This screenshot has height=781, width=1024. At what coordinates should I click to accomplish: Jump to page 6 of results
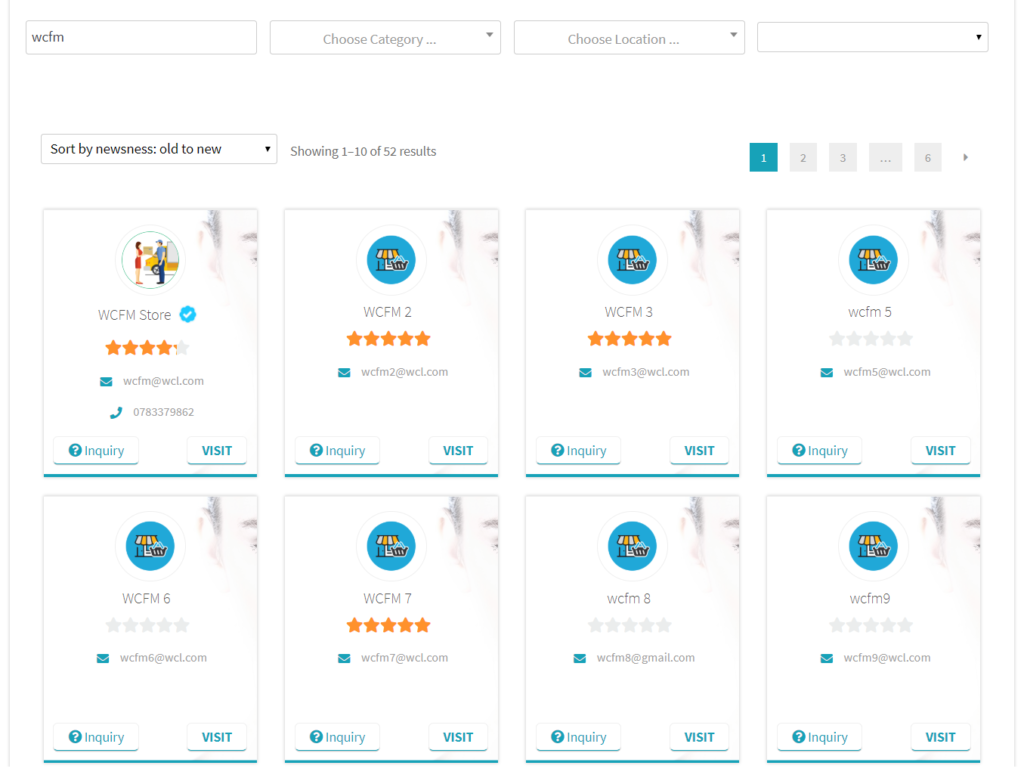click(x=927, y=157)
